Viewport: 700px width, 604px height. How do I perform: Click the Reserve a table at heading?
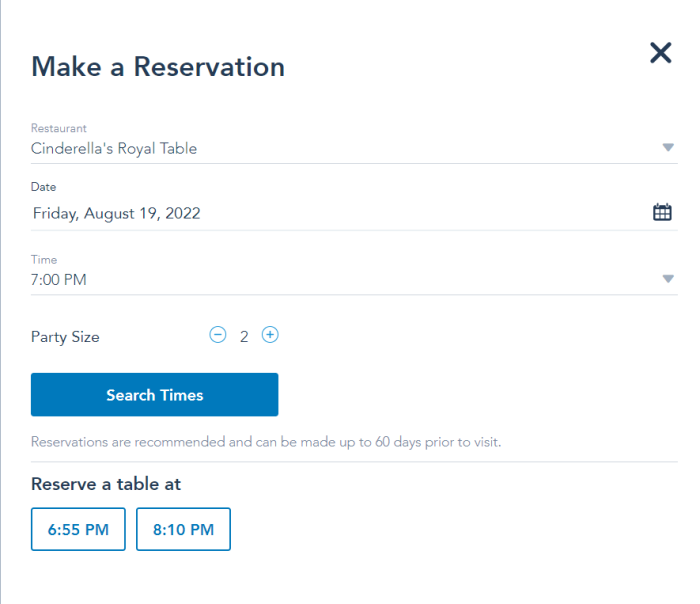point(106,484)
